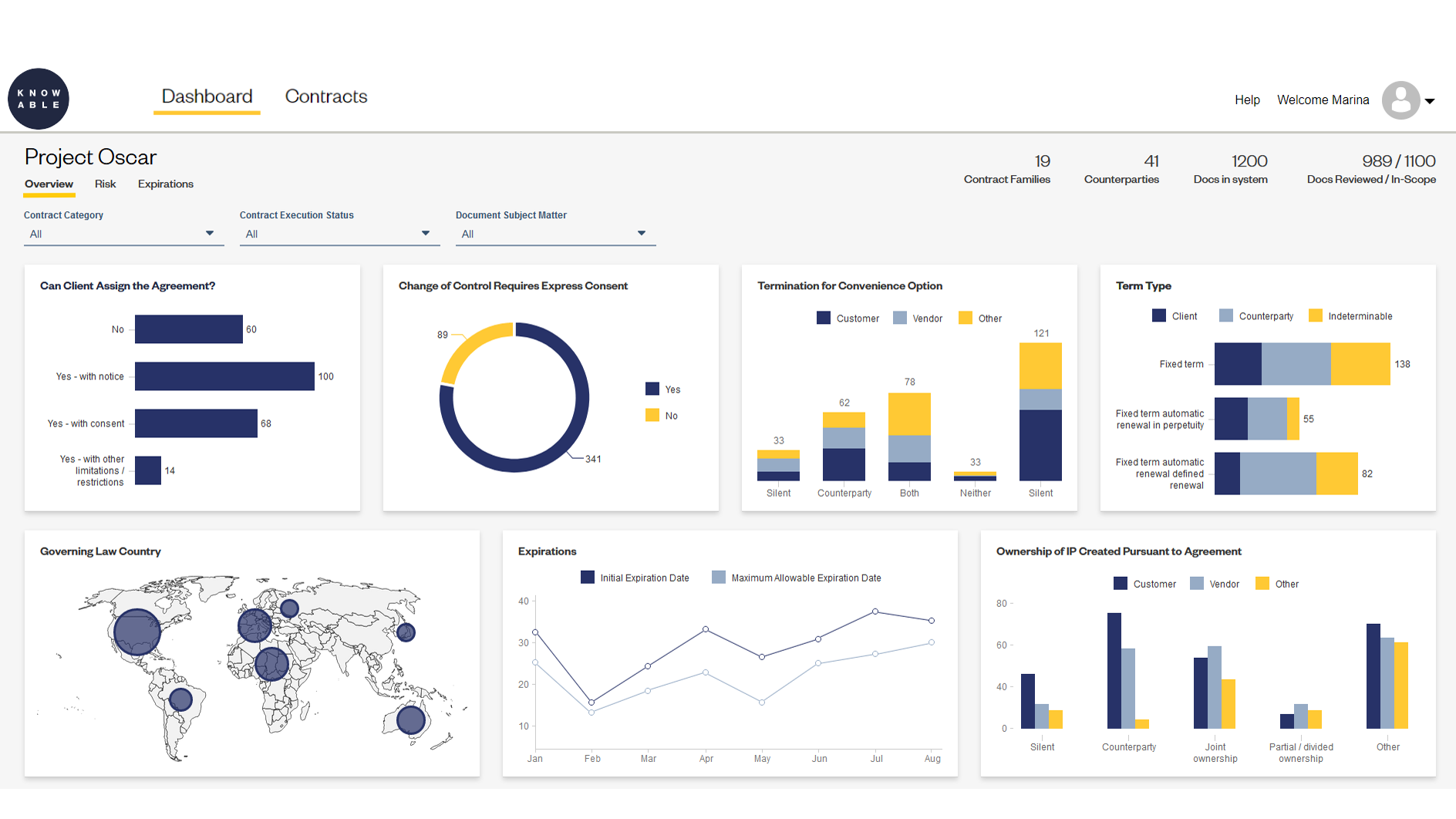1456x819 pixels.
Task: Toggle Customer legend in Termination for Convenience
Action: pos(824,318)
